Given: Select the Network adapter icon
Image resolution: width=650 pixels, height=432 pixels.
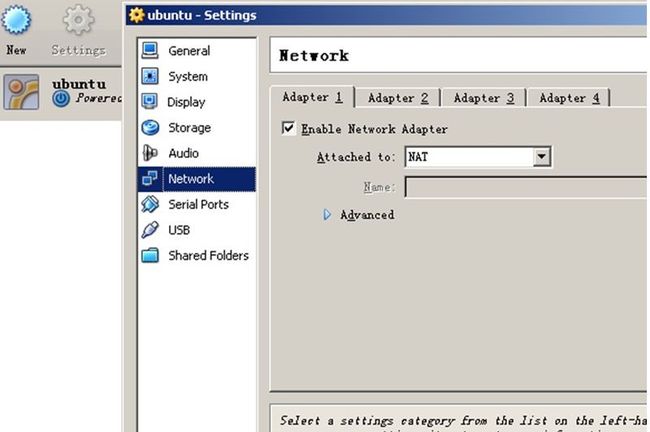Looking at the screenshot, I should (x=150, y=179).
